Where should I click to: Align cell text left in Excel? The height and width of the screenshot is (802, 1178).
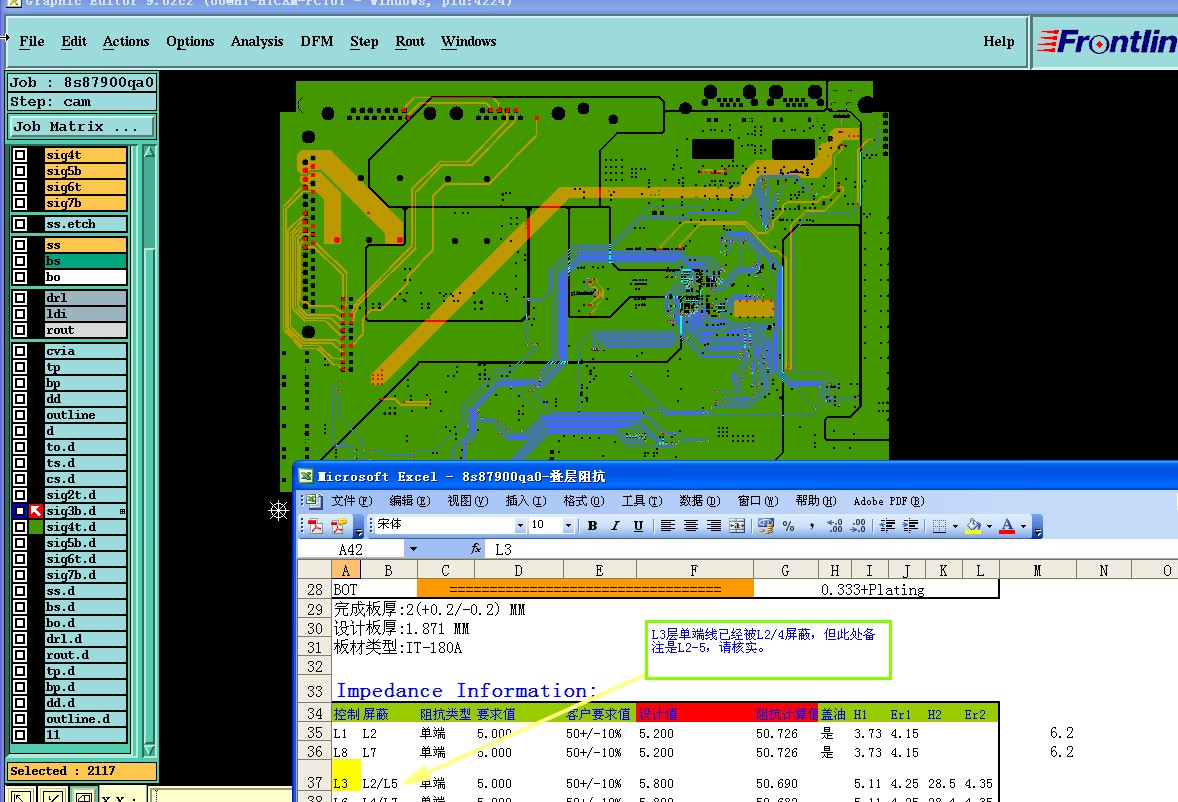click(x=667, y=526)
